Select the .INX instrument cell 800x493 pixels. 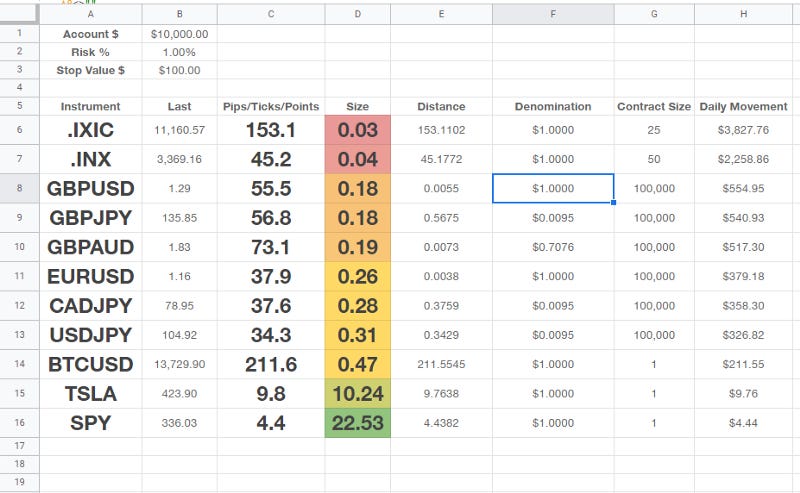(x=91, y=159)
